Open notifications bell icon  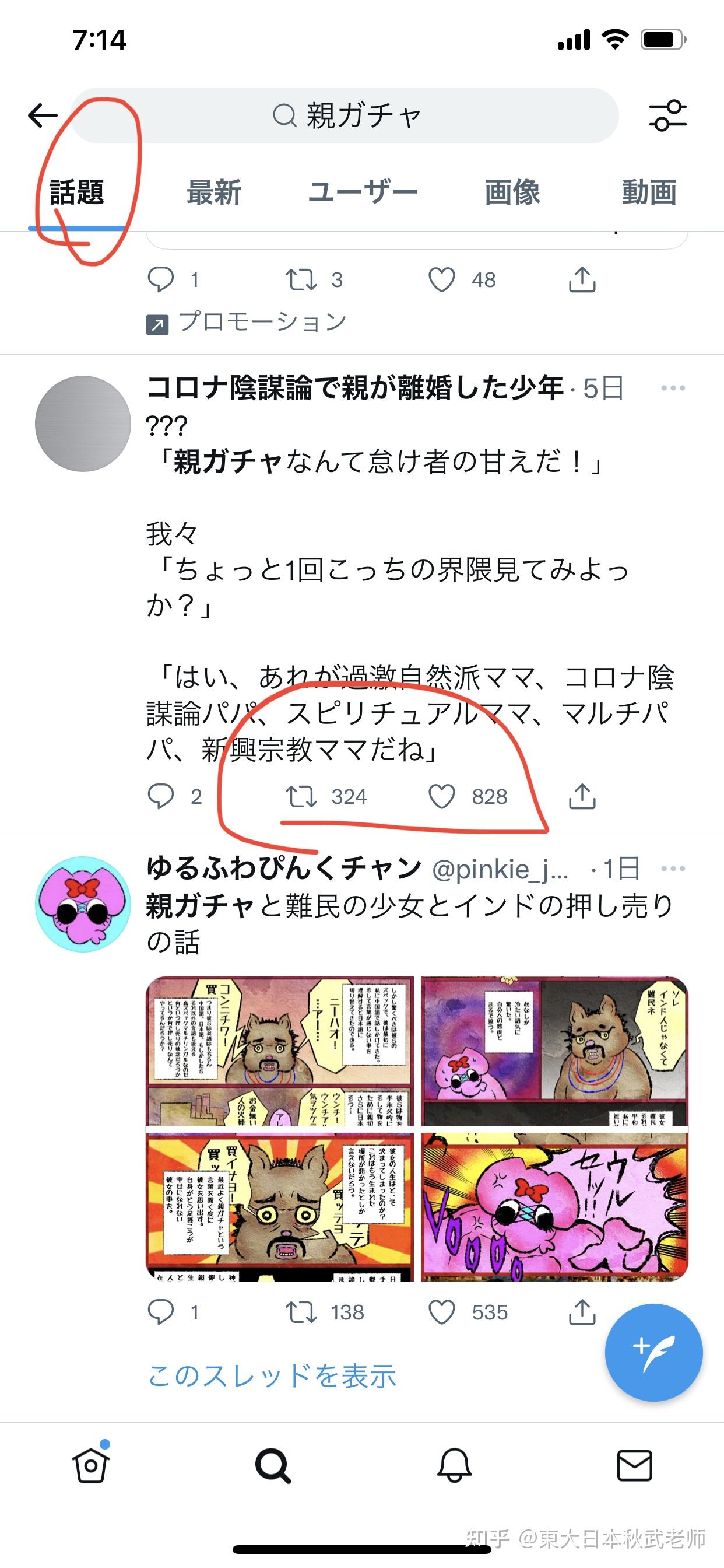pos(455,1465)
